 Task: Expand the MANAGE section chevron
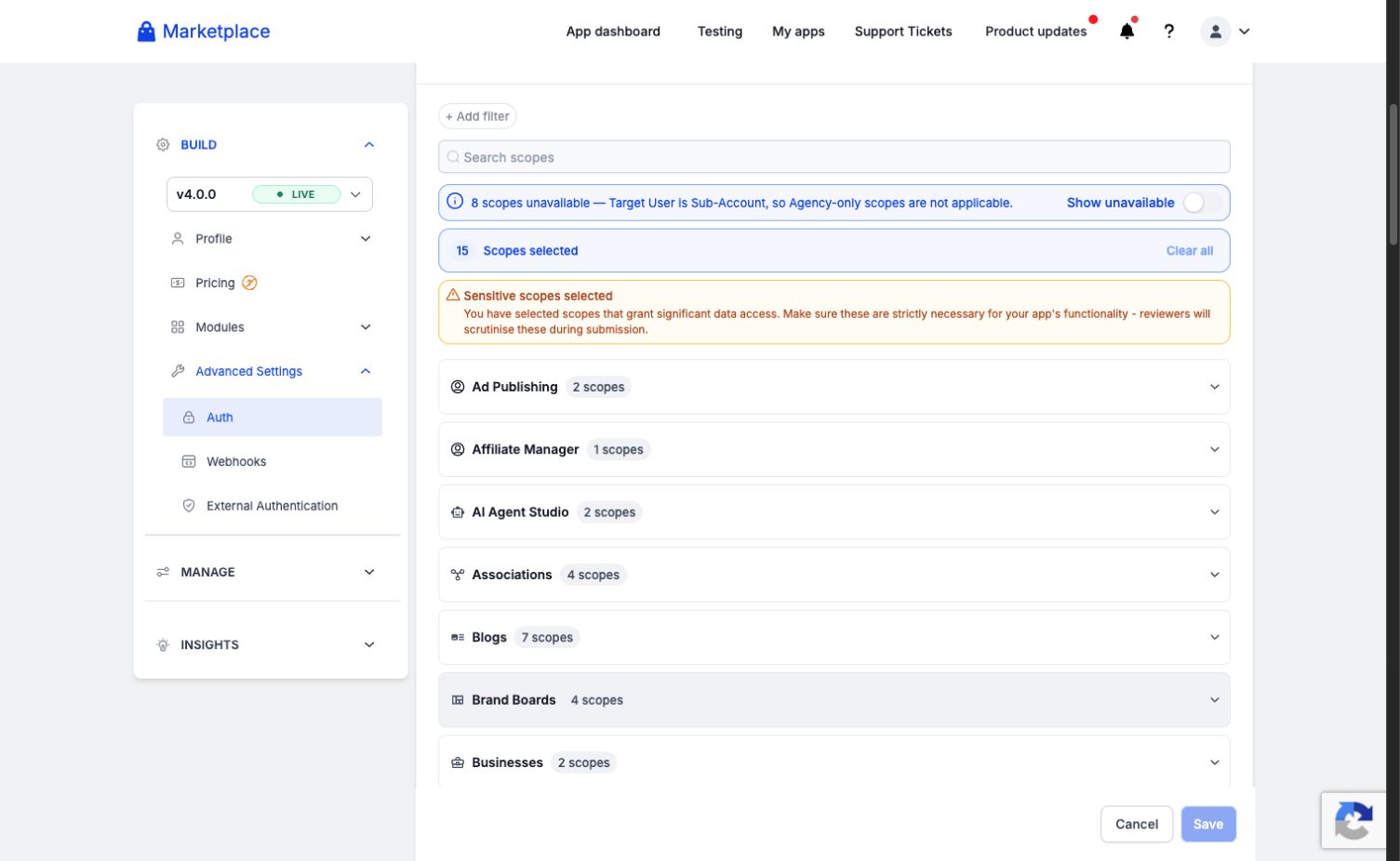(369, 572)
